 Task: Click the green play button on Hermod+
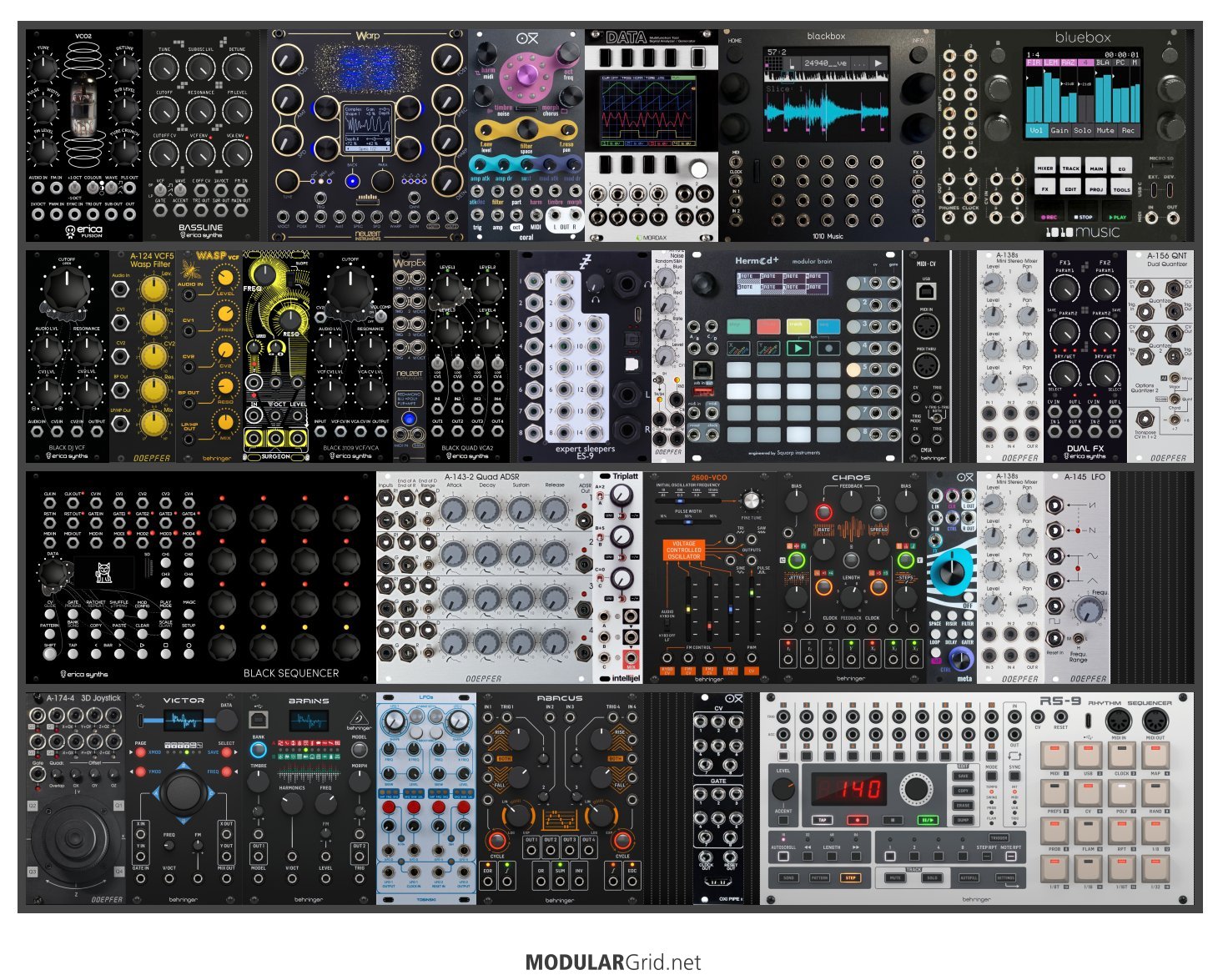798,348
